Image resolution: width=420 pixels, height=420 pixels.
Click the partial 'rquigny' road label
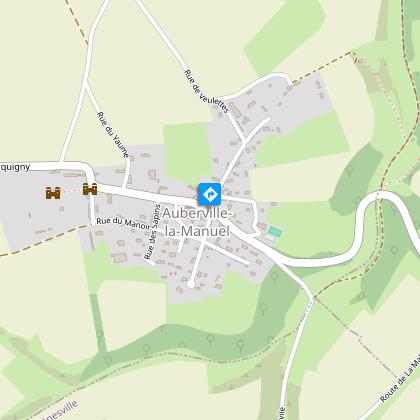coord(15,167)
